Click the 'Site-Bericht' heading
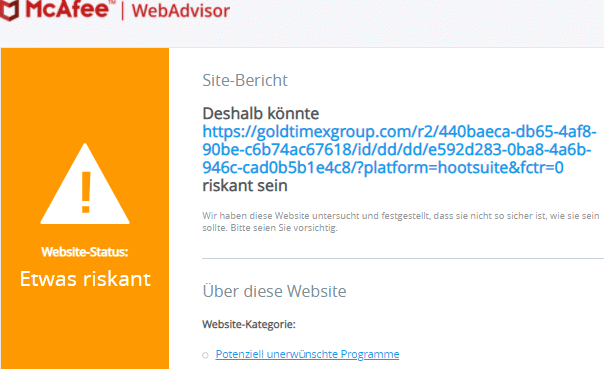 (x=245, y=80)
